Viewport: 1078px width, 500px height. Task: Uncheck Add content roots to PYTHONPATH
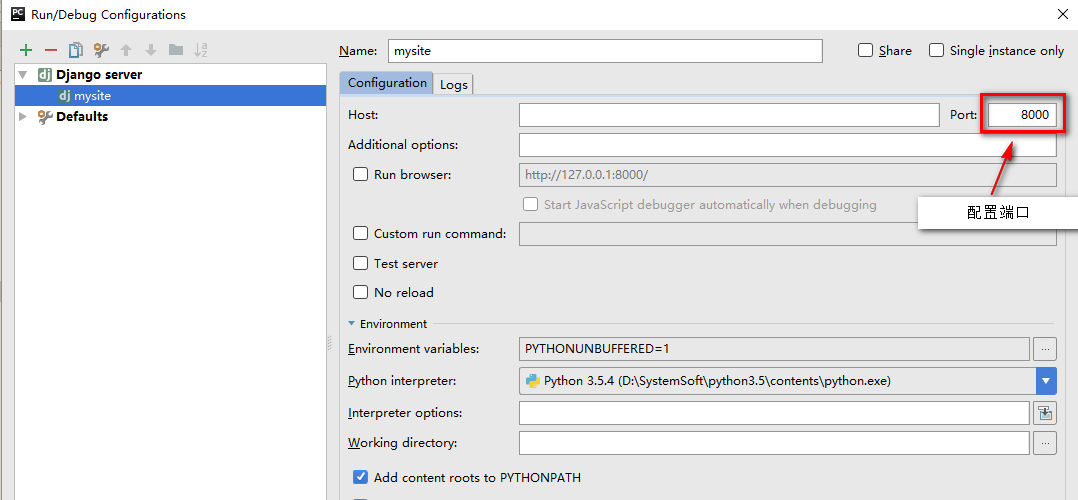(x=361, y=478)
